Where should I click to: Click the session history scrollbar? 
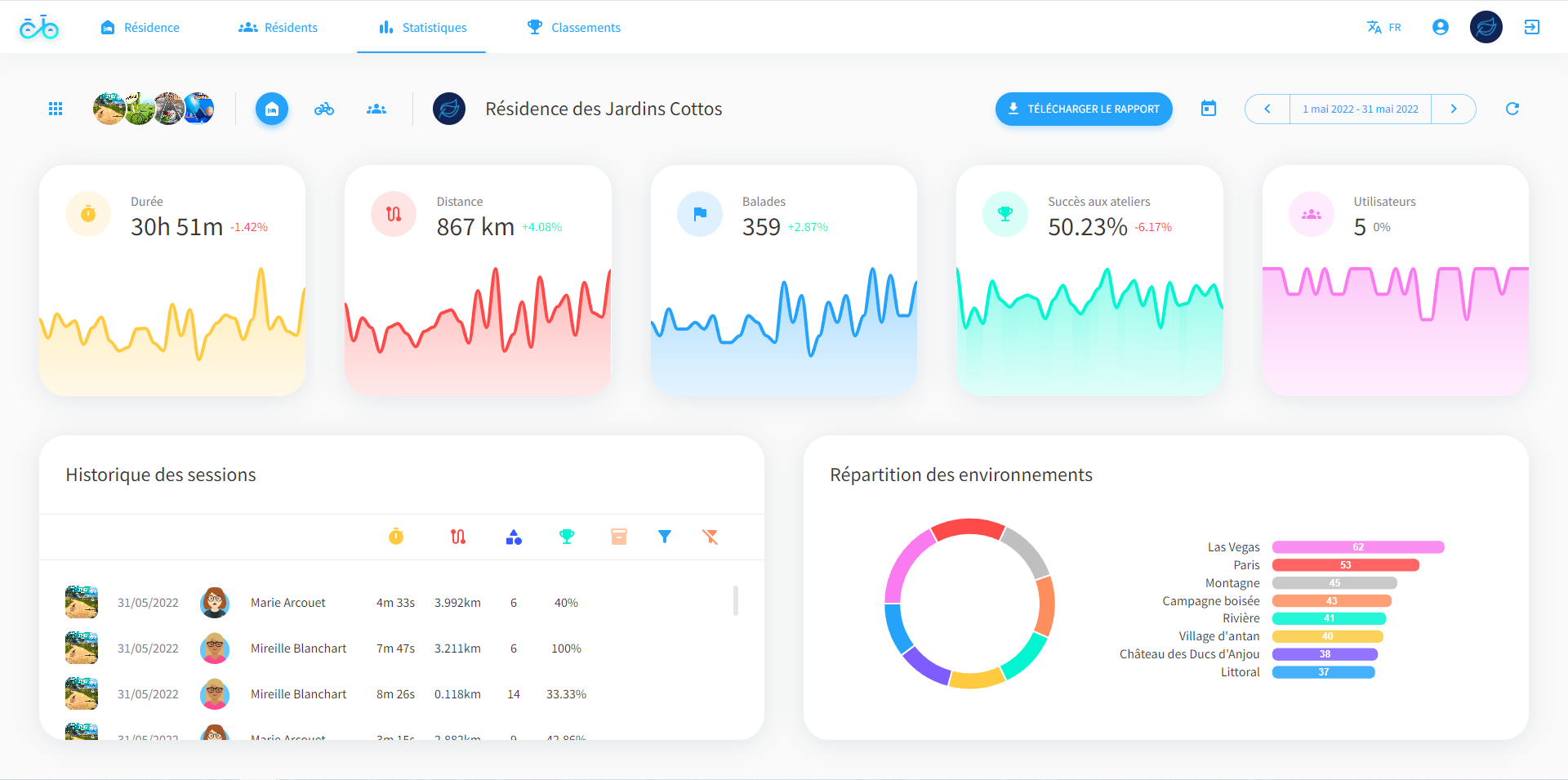pos(736,600)
